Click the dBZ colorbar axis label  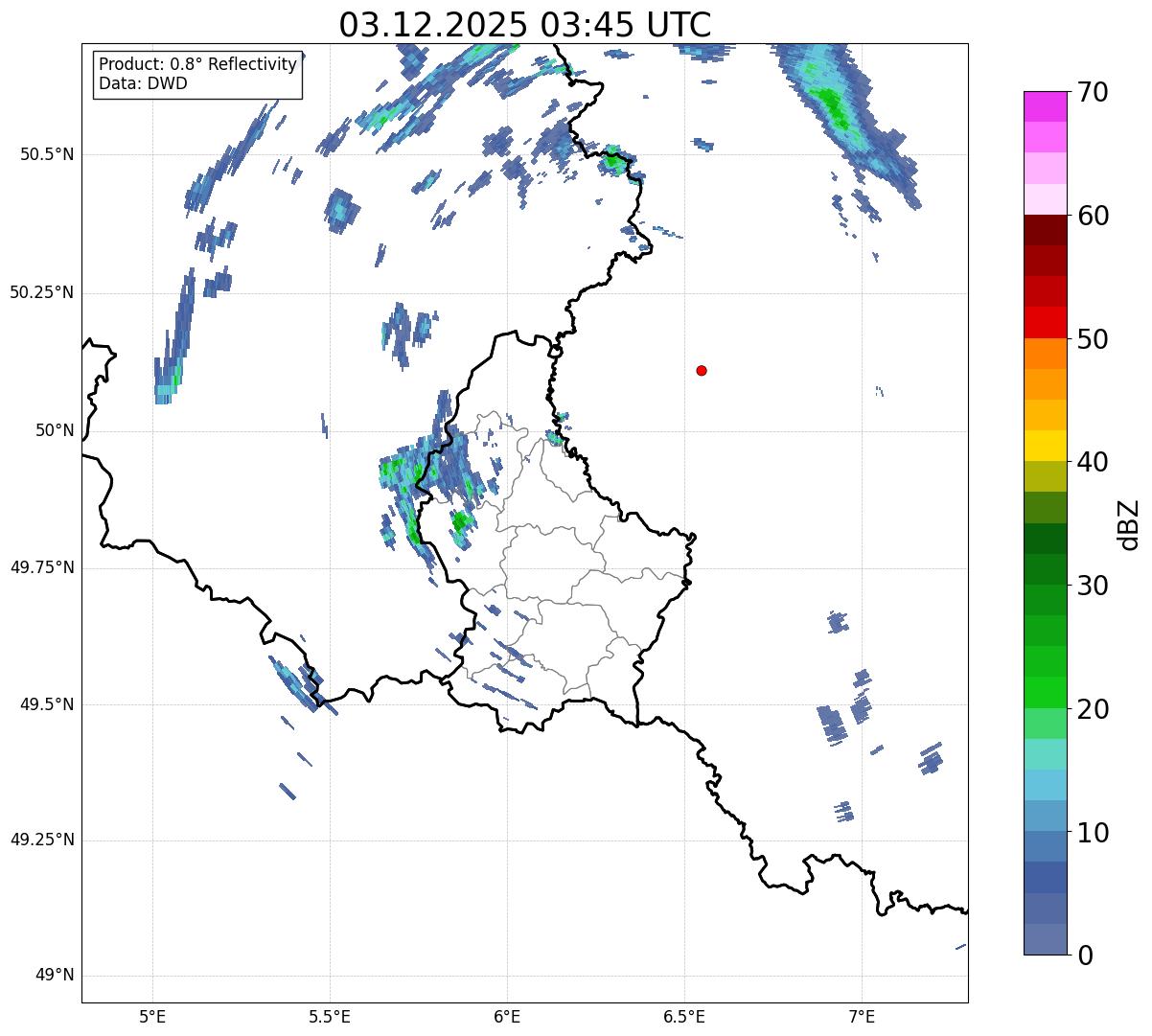[x=1129, y=524]
